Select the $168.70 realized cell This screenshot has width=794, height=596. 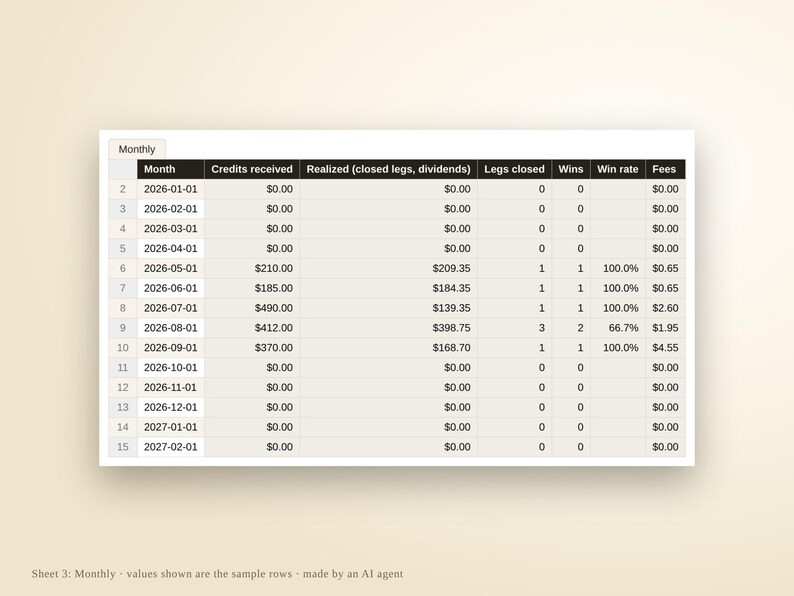pos(388,348)
